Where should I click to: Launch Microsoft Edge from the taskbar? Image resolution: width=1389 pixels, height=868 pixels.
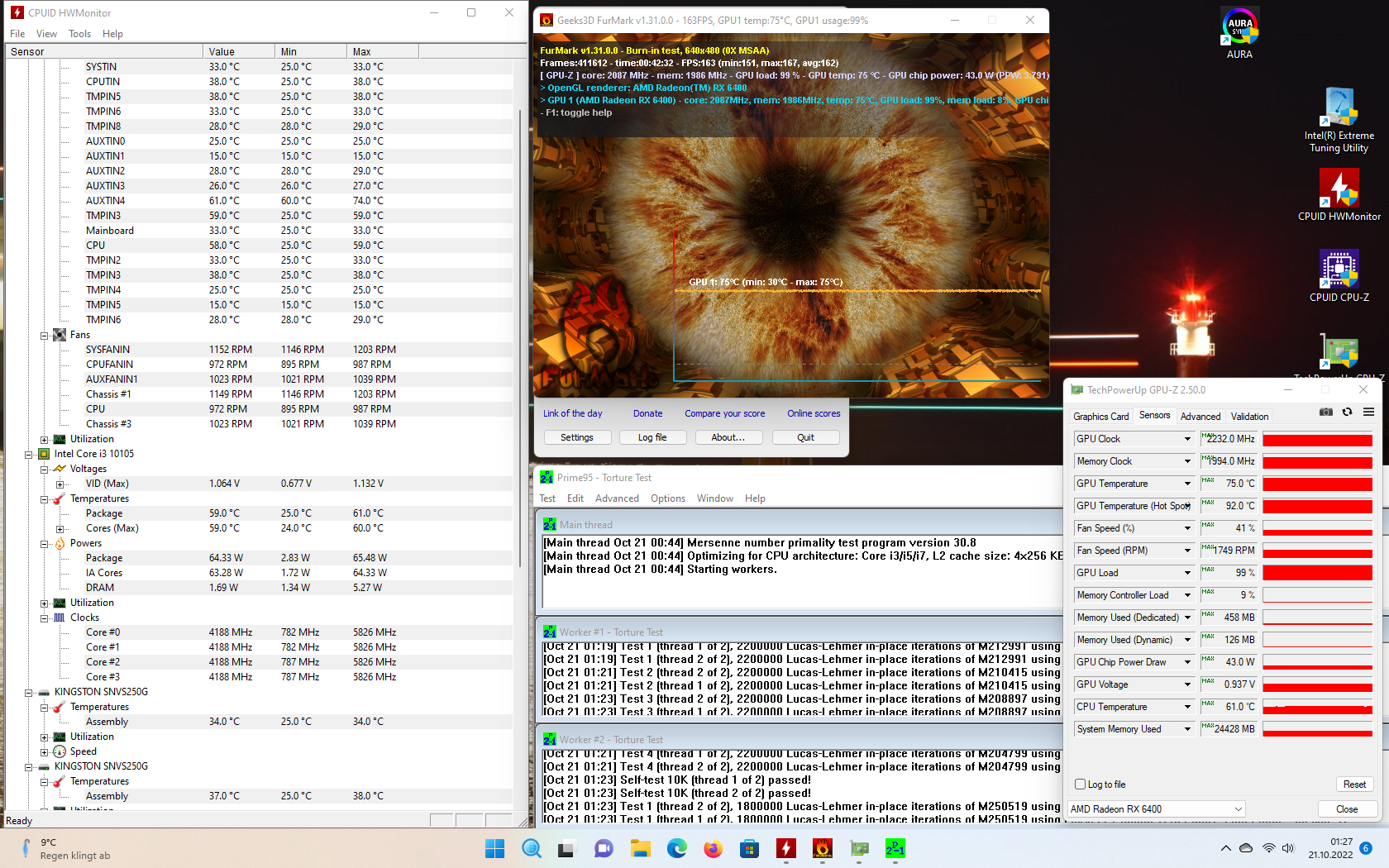[676, 848]
